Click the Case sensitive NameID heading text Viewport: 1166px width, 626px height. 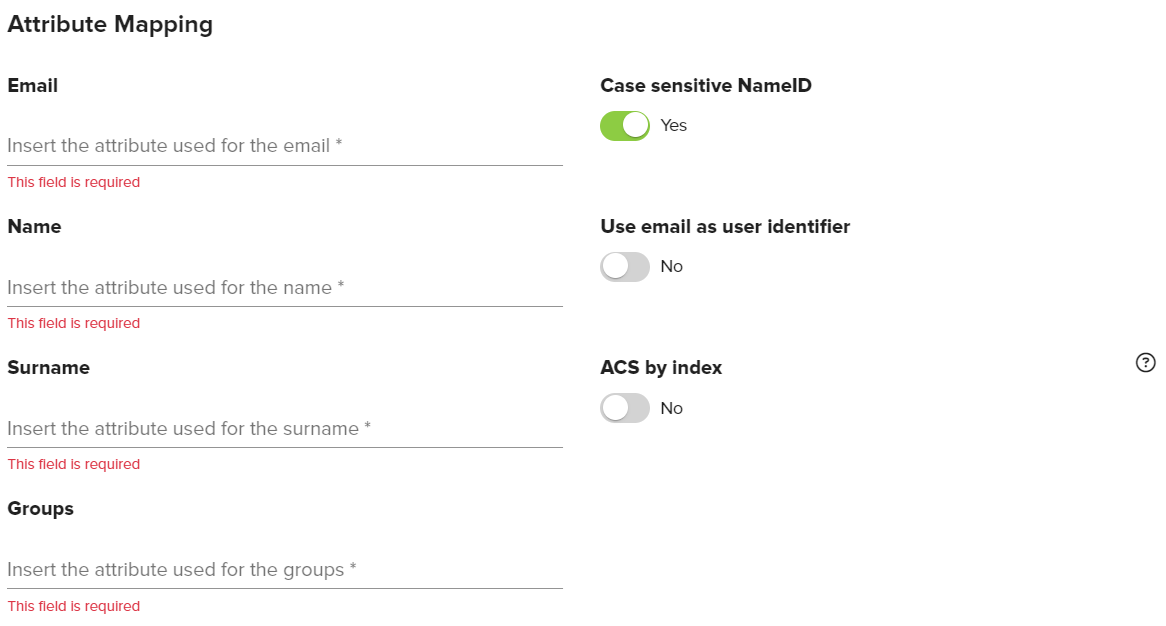coord(706,86)
